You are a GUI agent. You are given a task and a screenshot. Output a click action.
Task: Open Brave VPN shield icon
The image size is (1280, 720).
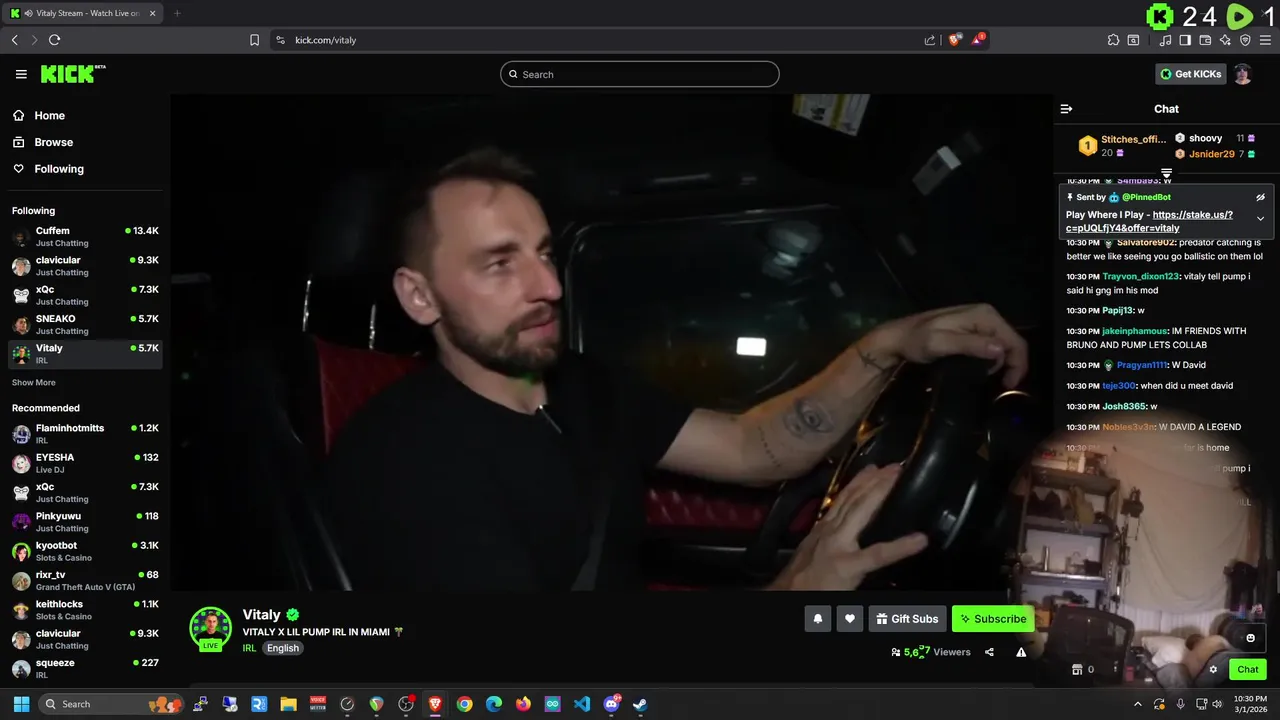pyautogui.click(x=1245, y=40)
